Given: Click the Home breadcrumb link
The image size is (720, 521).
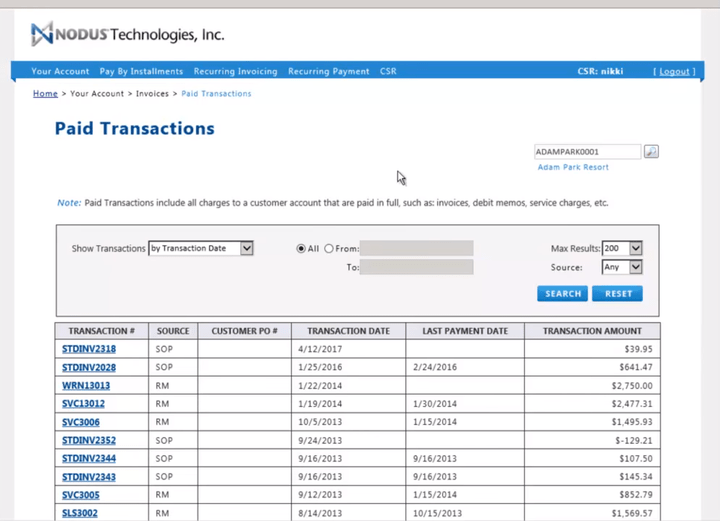Looking at the screenshot, I should point(45,94).
